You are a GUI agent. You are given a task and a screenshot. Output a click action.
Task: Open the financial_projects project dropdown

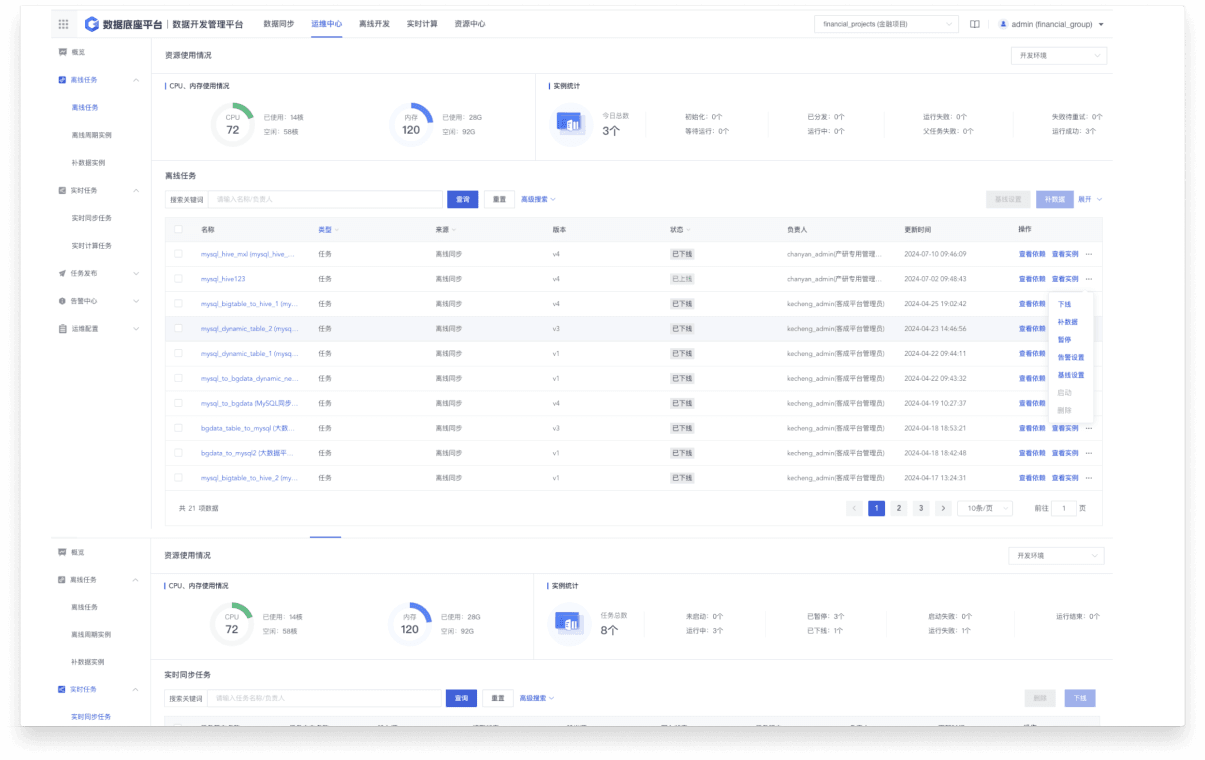pos(887,24)
